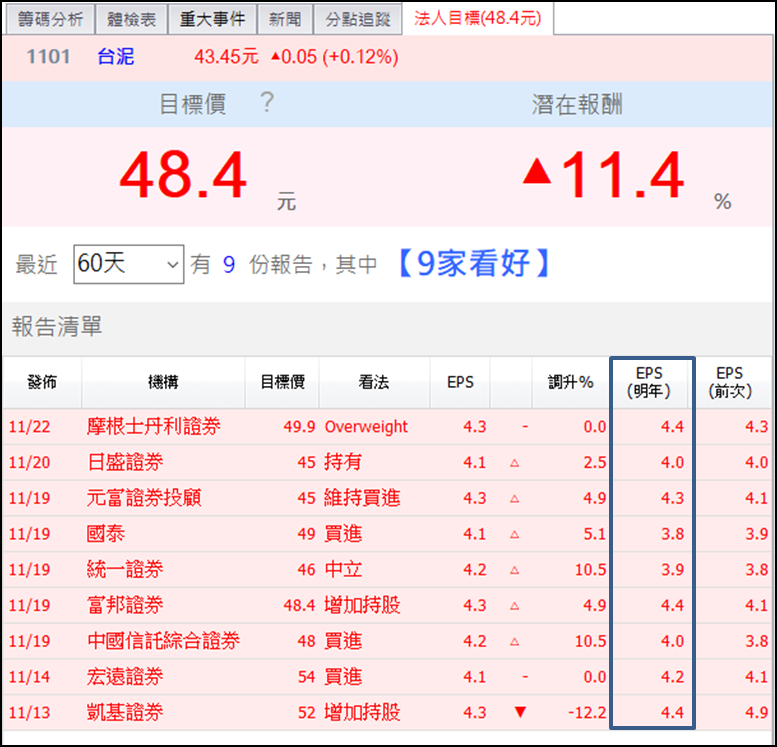Viewport: 777px width, 747px height.
Task: Sort by the 看法 column header
Action: tap(374, 382)
